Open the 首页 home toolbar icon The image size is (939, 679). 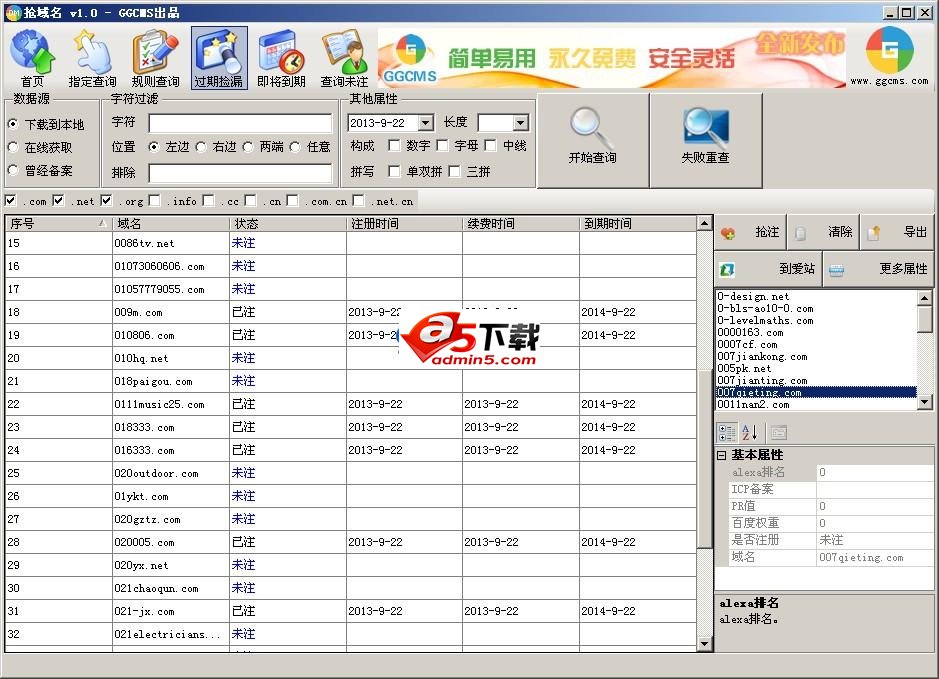tap(33, 58)
